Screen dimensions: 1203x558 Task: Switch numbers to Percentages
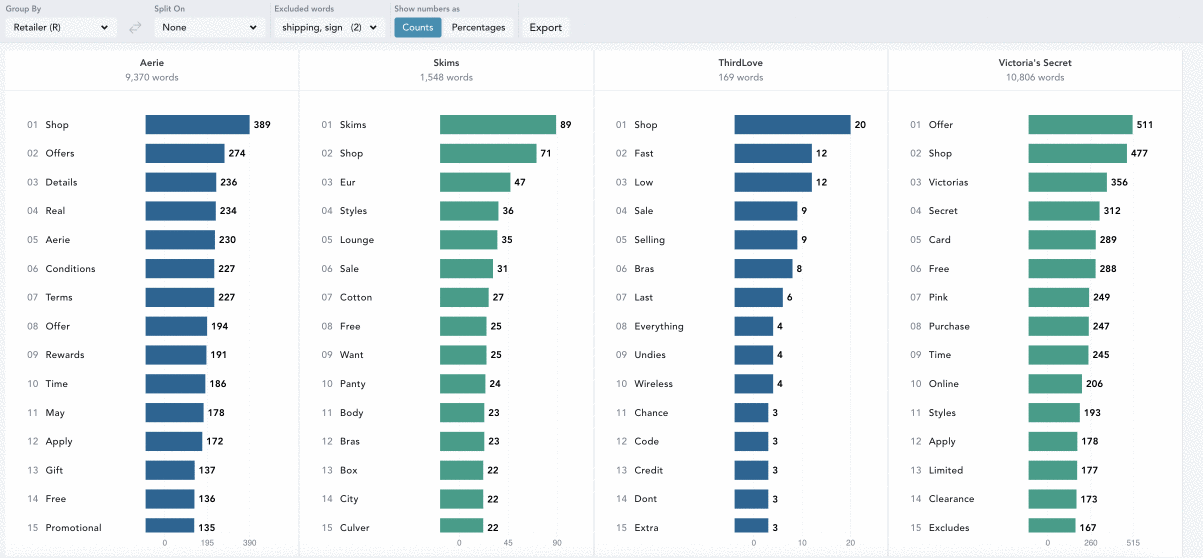point(479,27)
